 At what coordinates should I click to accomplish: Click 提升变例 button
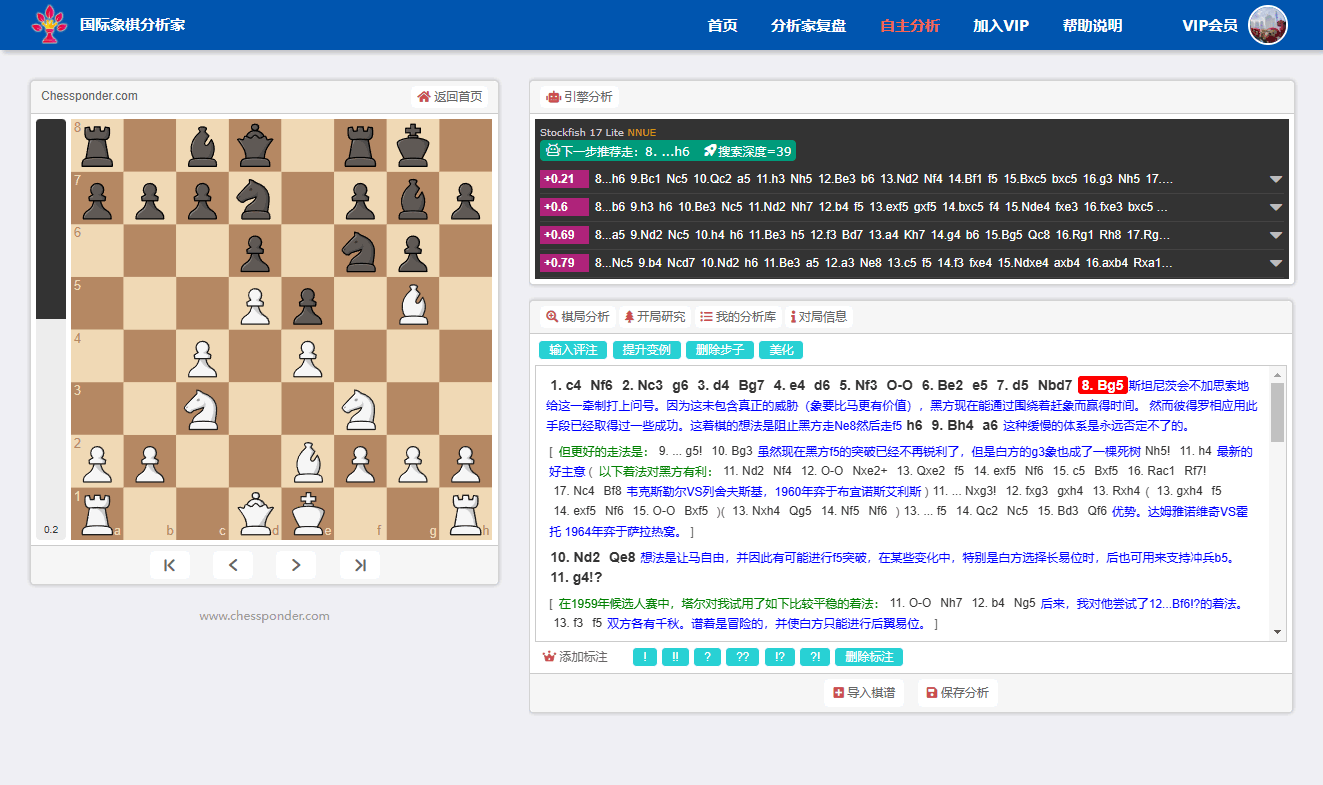pyautogui.click(x=646, y=350)
